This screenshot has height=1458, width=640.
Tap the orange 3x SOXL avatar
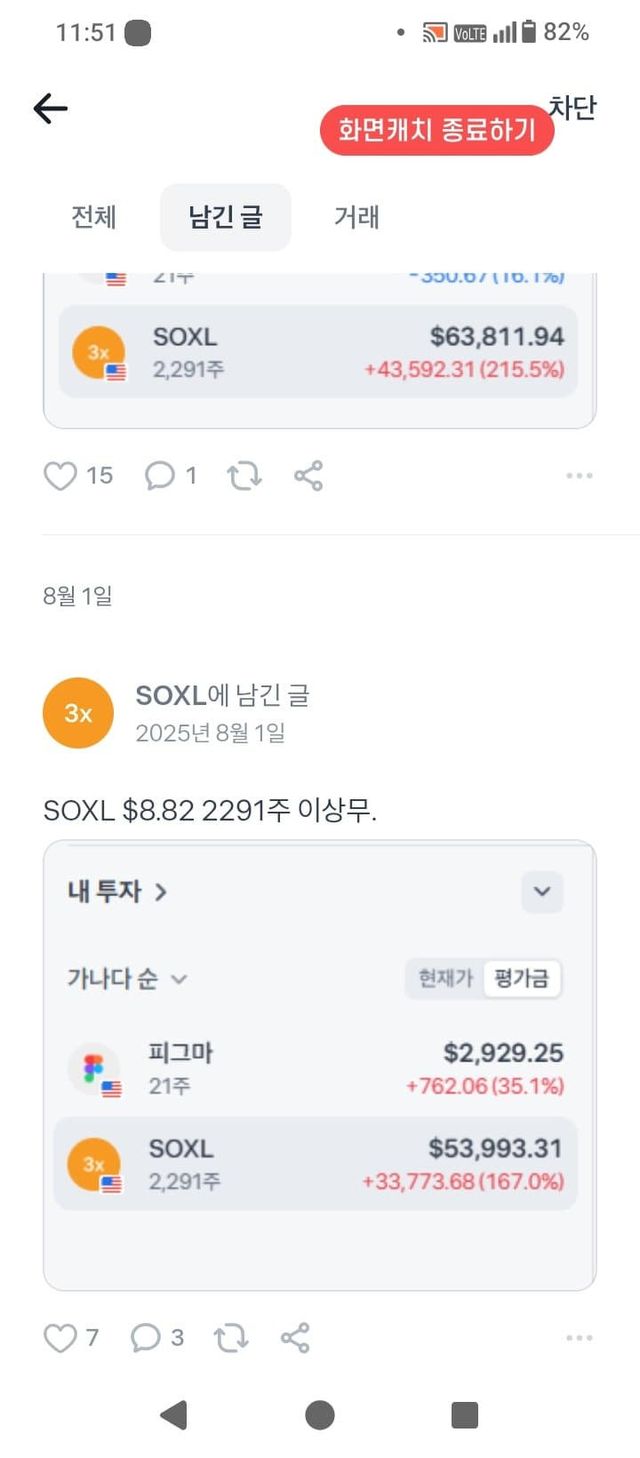coord(78,713)
